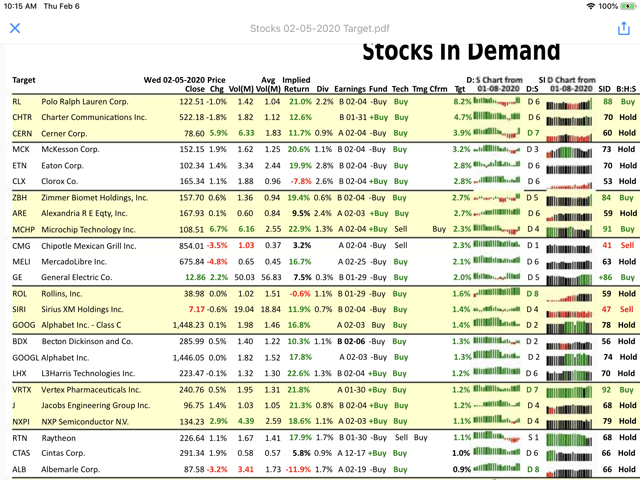
Task: Open the share sheet icon
Action: pos(624,28)
